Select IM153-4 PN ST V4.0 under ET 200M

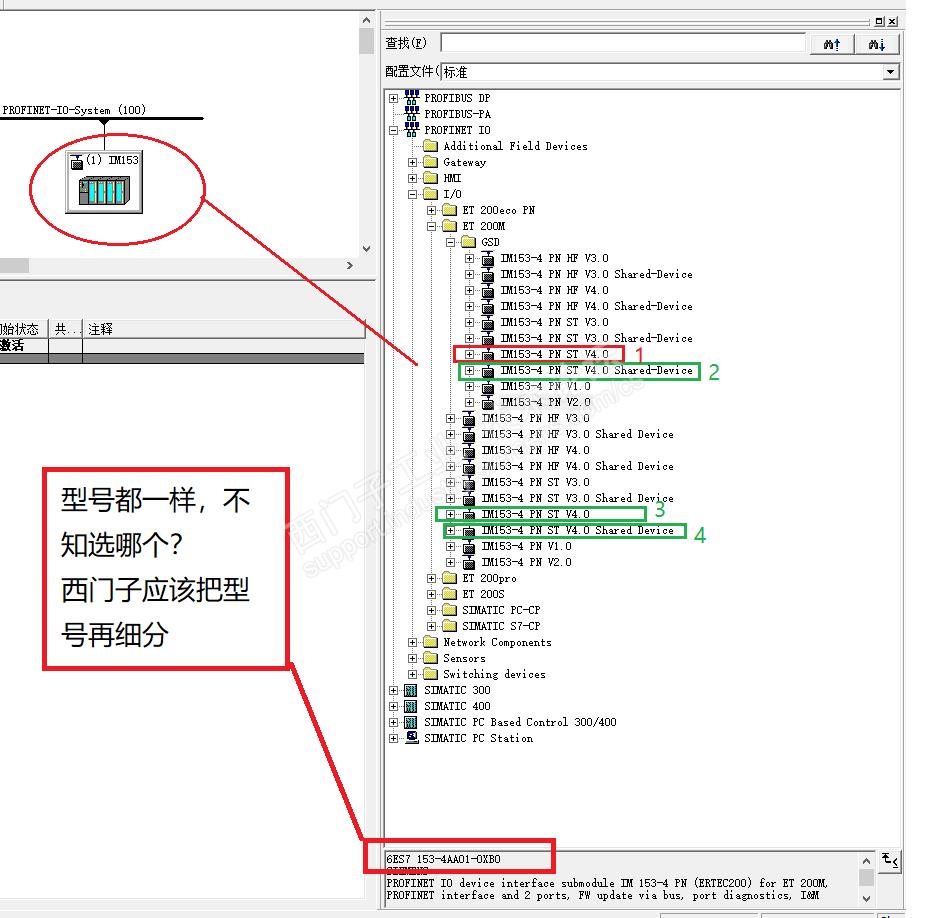[x=536, y=514]
